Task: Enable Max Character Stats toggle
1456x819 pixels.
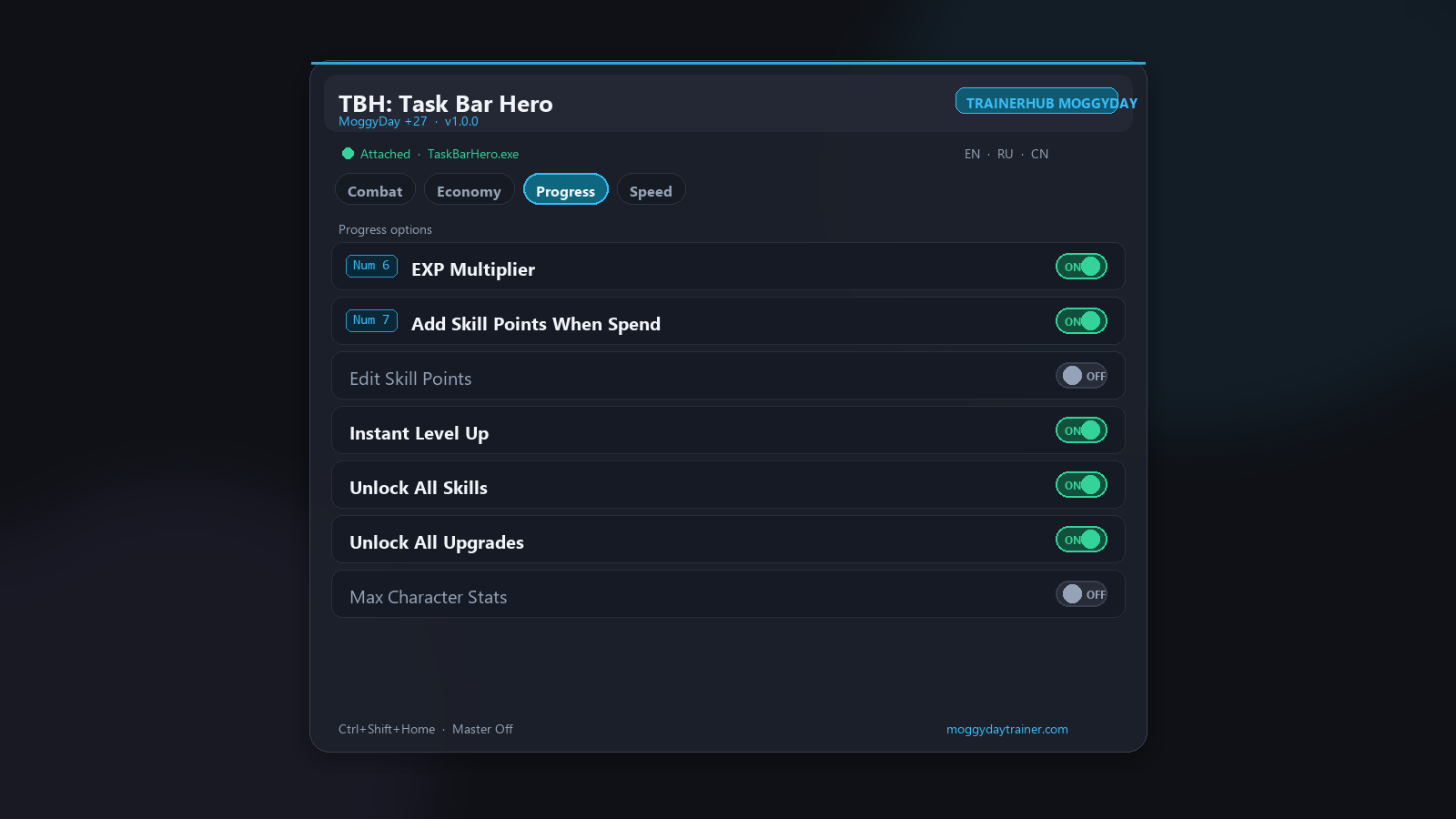Action: tap(1081, 594)
